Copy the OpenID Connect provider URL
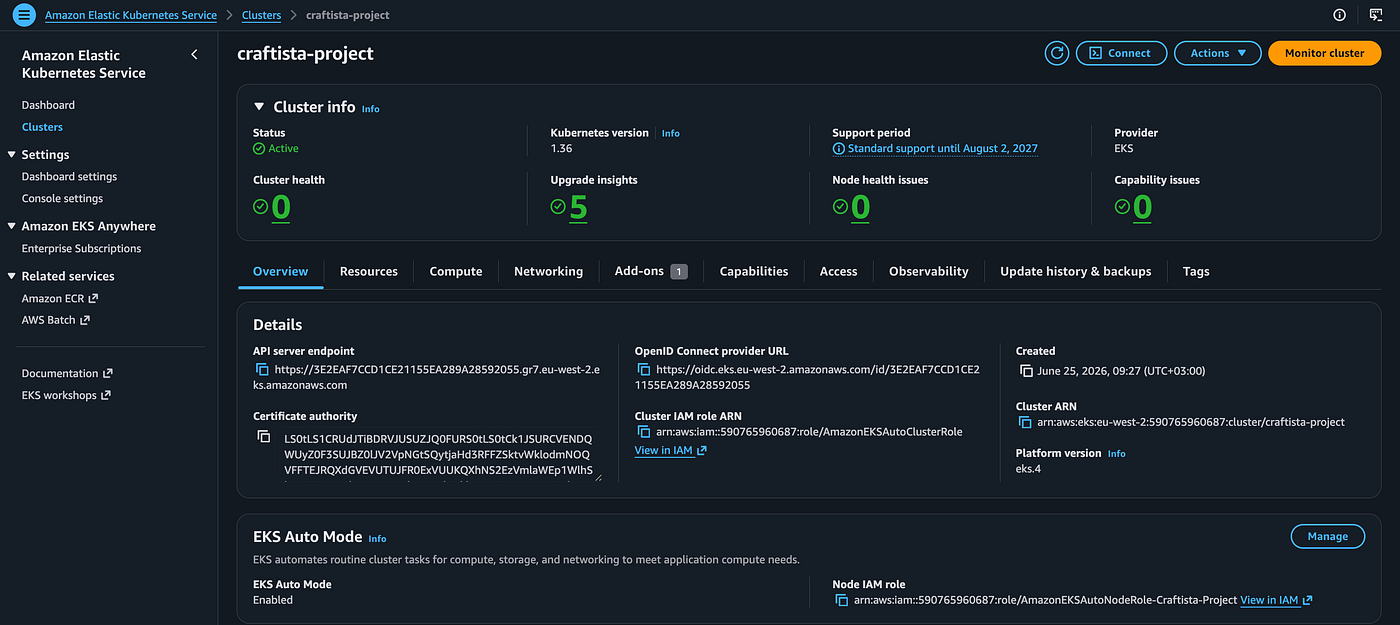 coord(645,370)
